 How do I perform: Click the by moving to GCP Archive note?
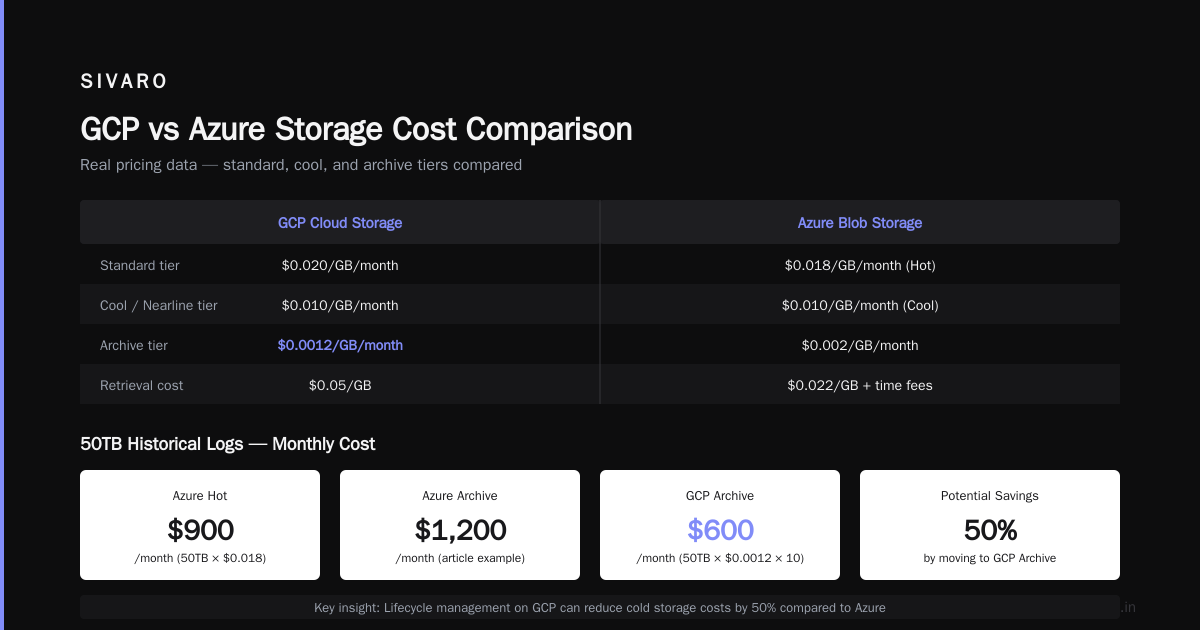click(x=990, y=558)
